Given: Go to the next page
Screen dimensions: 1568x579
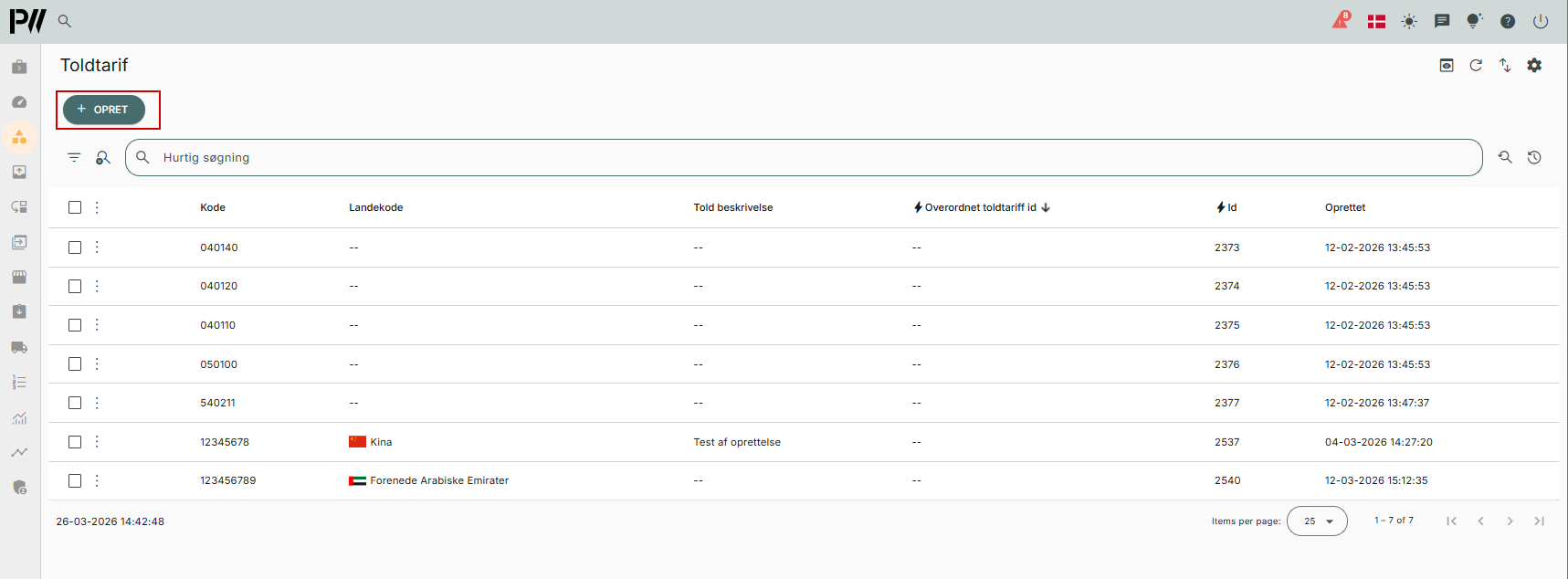Looking at the screenshot, I should (1510, 521).
